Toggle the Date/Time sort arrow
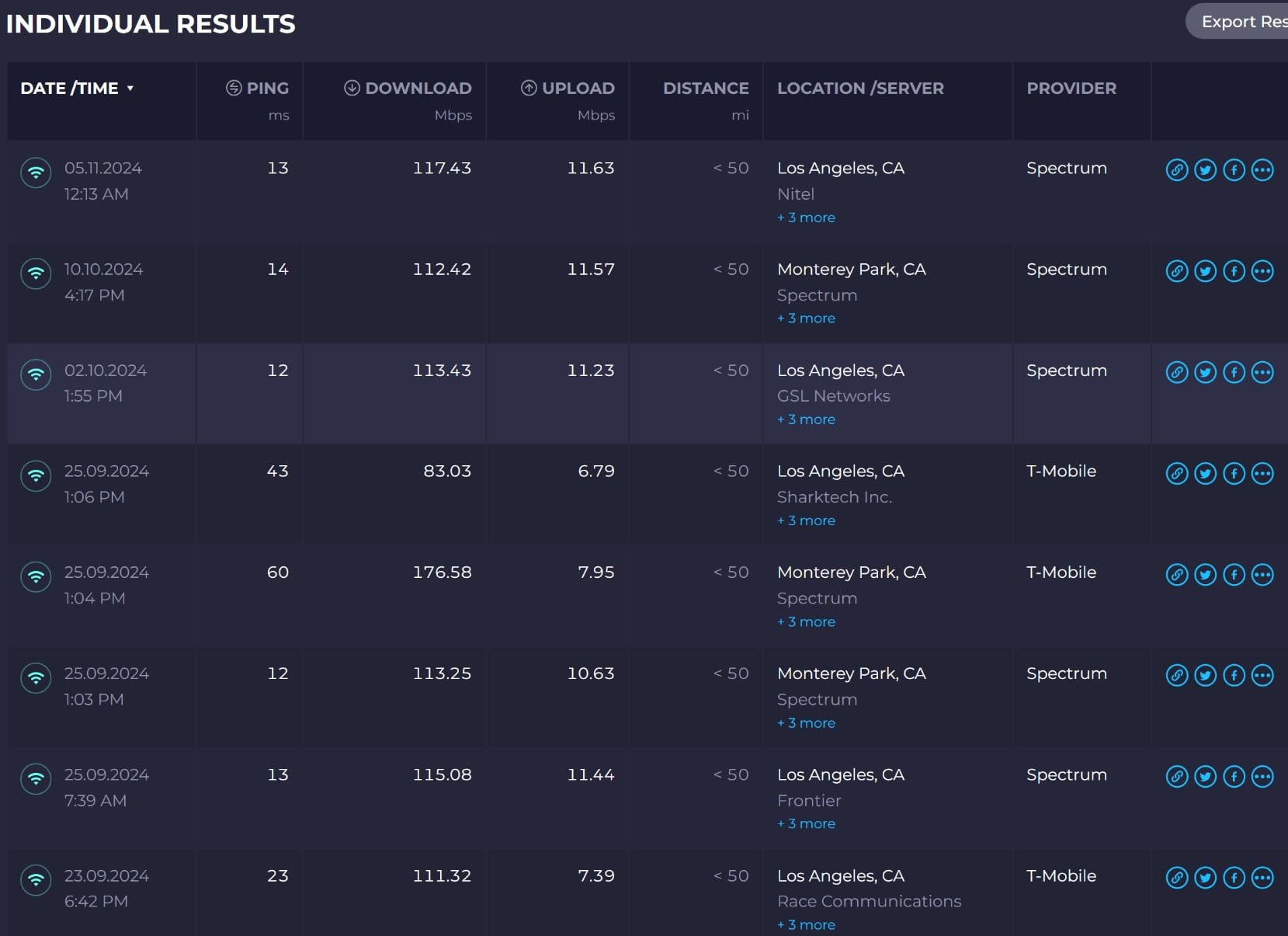Screen dimensions: 1288x936 coord(130,89)
